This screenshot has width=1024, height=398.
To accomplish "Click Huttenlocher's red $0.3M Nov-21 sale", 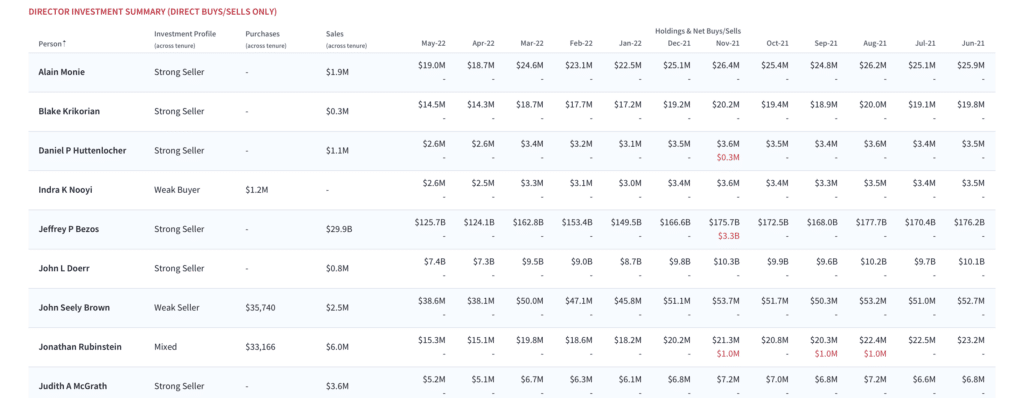I will [x=728, y=158].
